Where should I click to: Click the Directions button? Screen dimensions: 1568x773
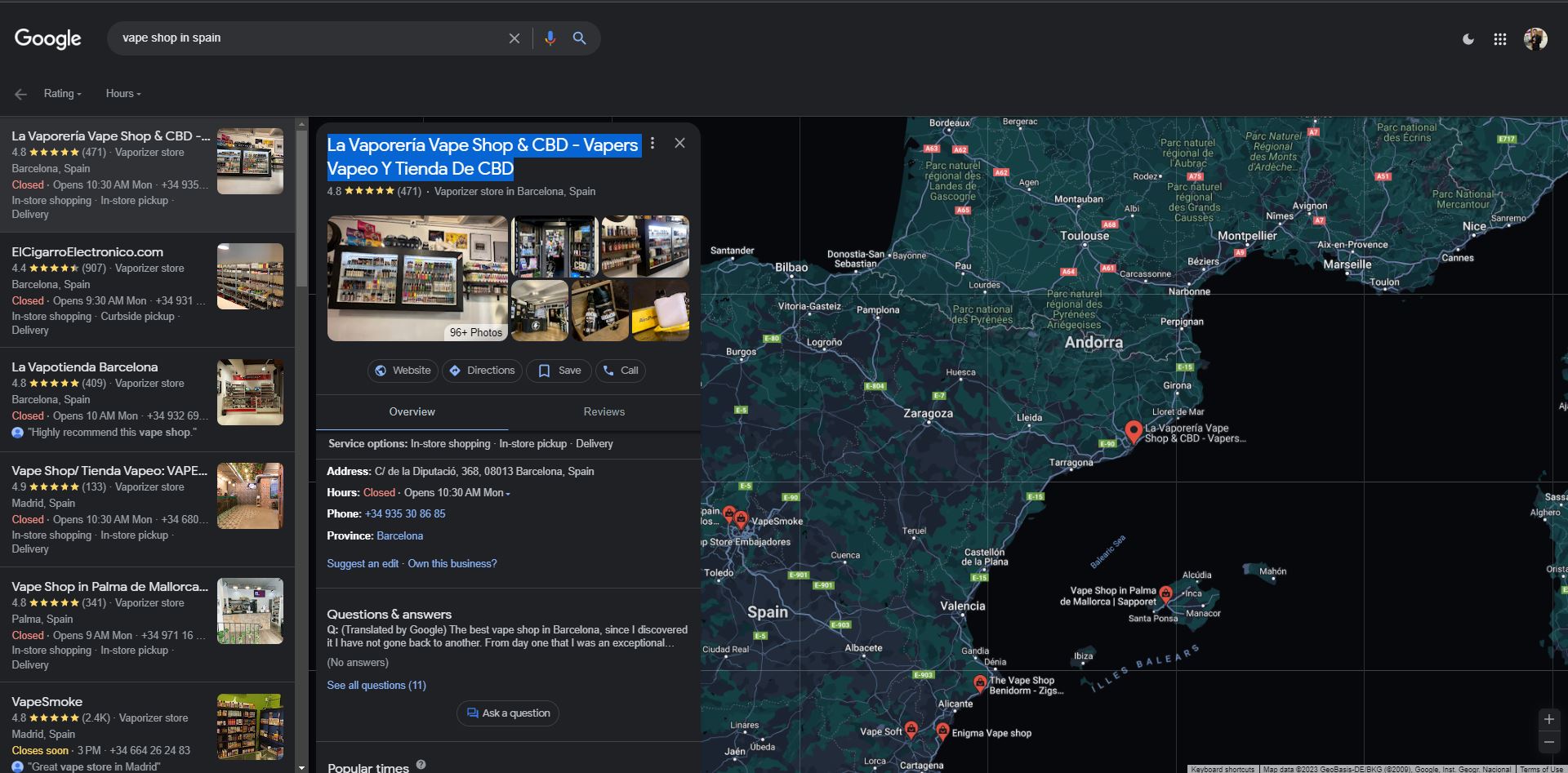tap(482, 371)
